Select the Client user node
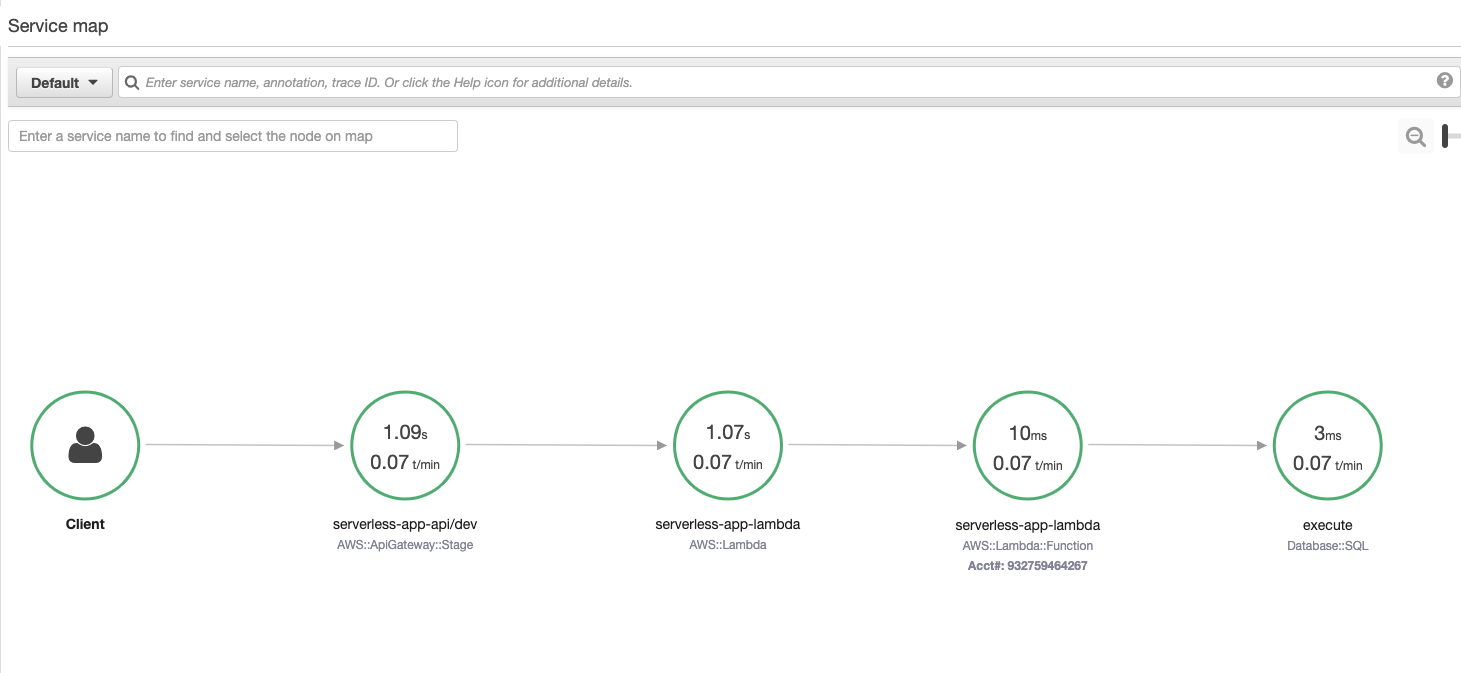 point(85,445)
